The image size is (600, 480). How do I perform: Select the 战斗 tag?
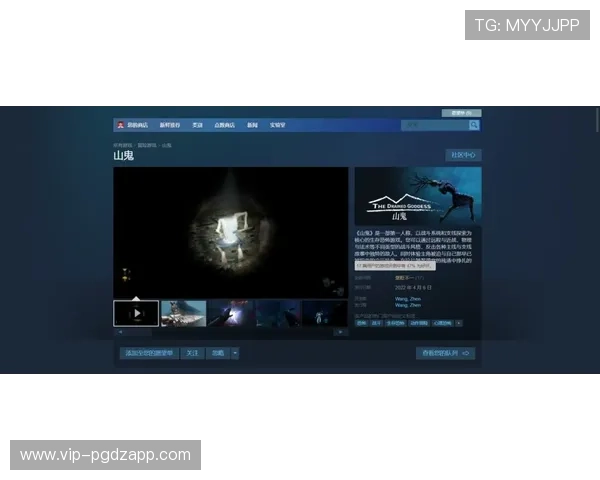click(x=376, y=323)
